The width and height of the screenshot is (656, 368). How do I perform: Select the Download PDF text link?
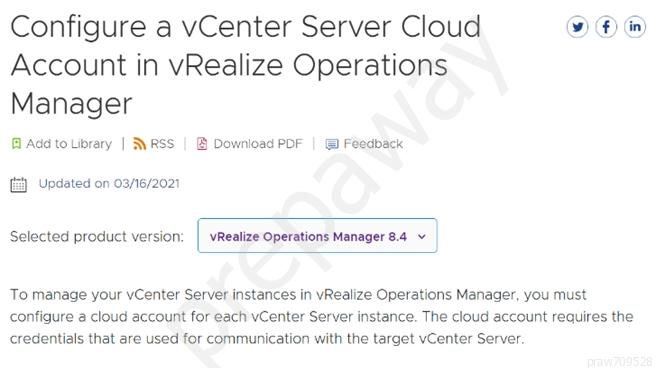tap(258, 143)
